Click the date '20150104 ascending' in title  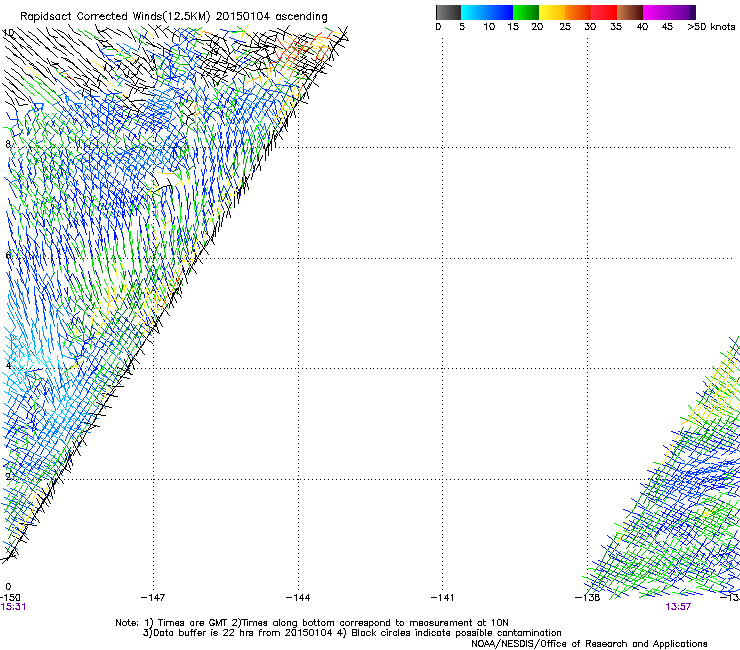pyautogui.click(x=271, y=17)
